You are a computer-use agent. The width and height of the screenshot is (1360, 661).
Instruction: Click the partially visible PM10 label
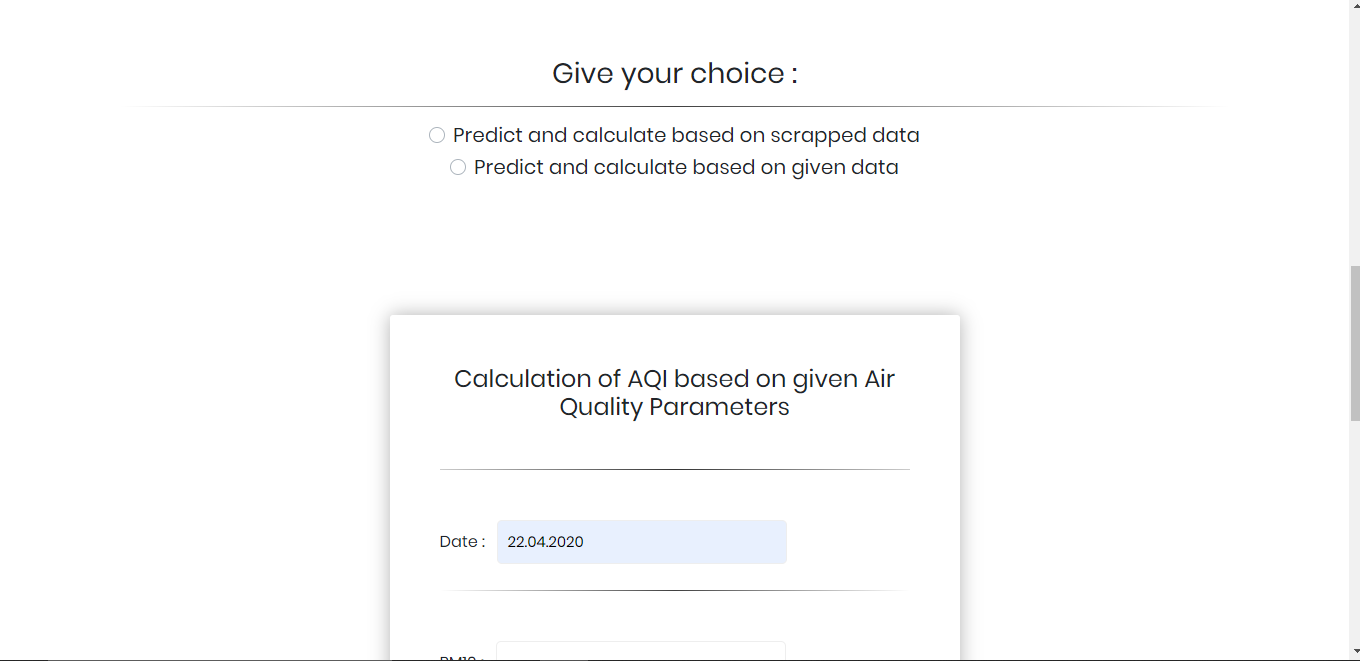tap(462, 657)
